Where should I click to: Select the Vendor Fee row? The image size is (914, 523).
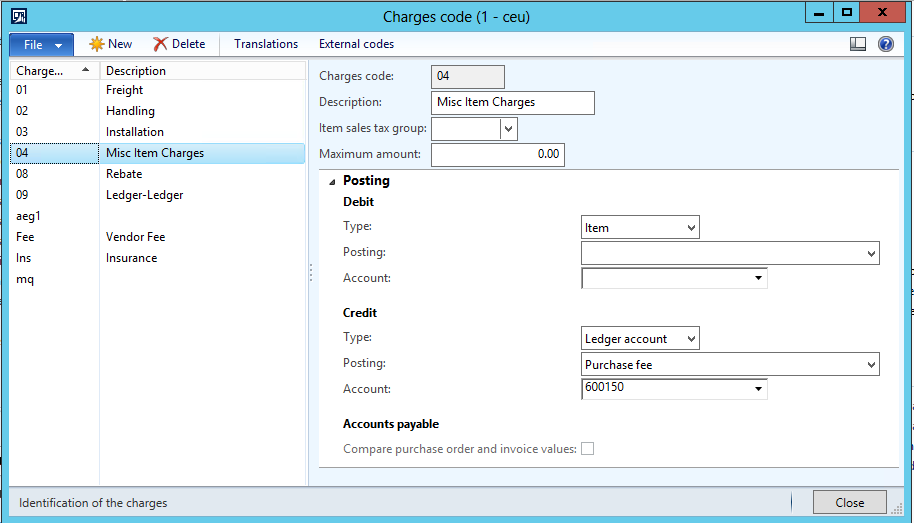(135, 237)
